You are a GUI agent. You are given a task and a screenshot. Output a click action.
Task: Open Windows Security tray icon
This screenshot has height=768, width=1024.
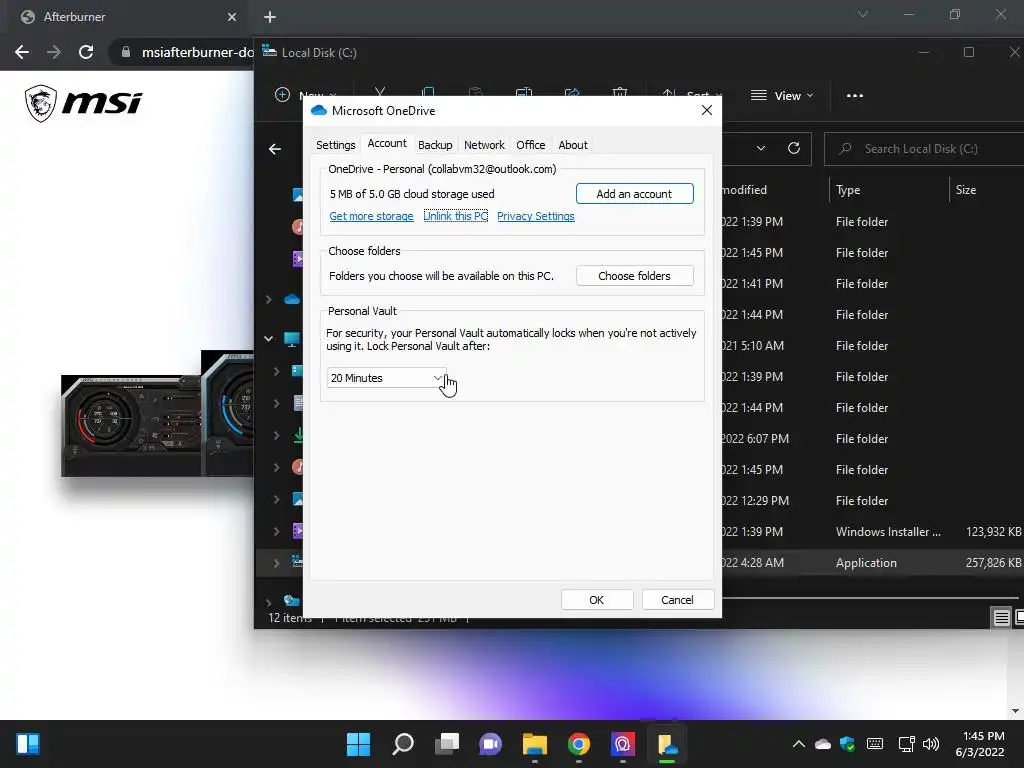848,744
